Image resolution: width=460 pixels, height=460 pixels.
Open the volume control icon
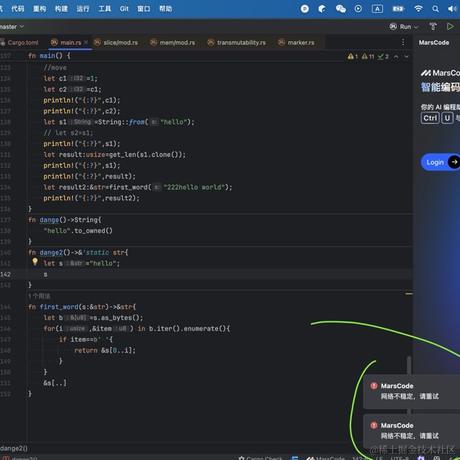click(x=452, y=9)
